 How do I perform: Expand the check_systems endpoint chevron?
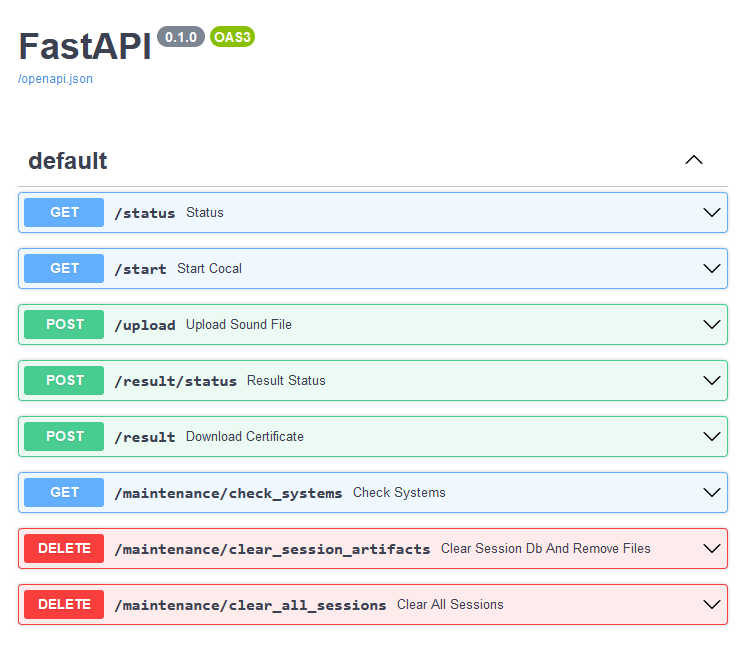click(712, 492)
